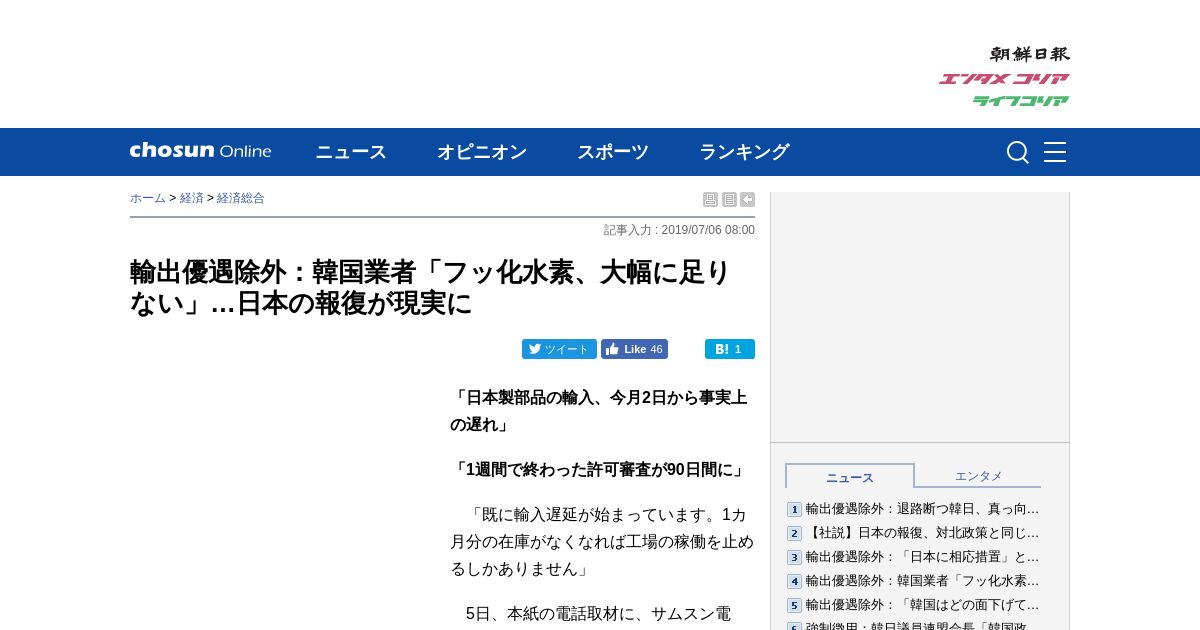Click the print article icon

710,200
